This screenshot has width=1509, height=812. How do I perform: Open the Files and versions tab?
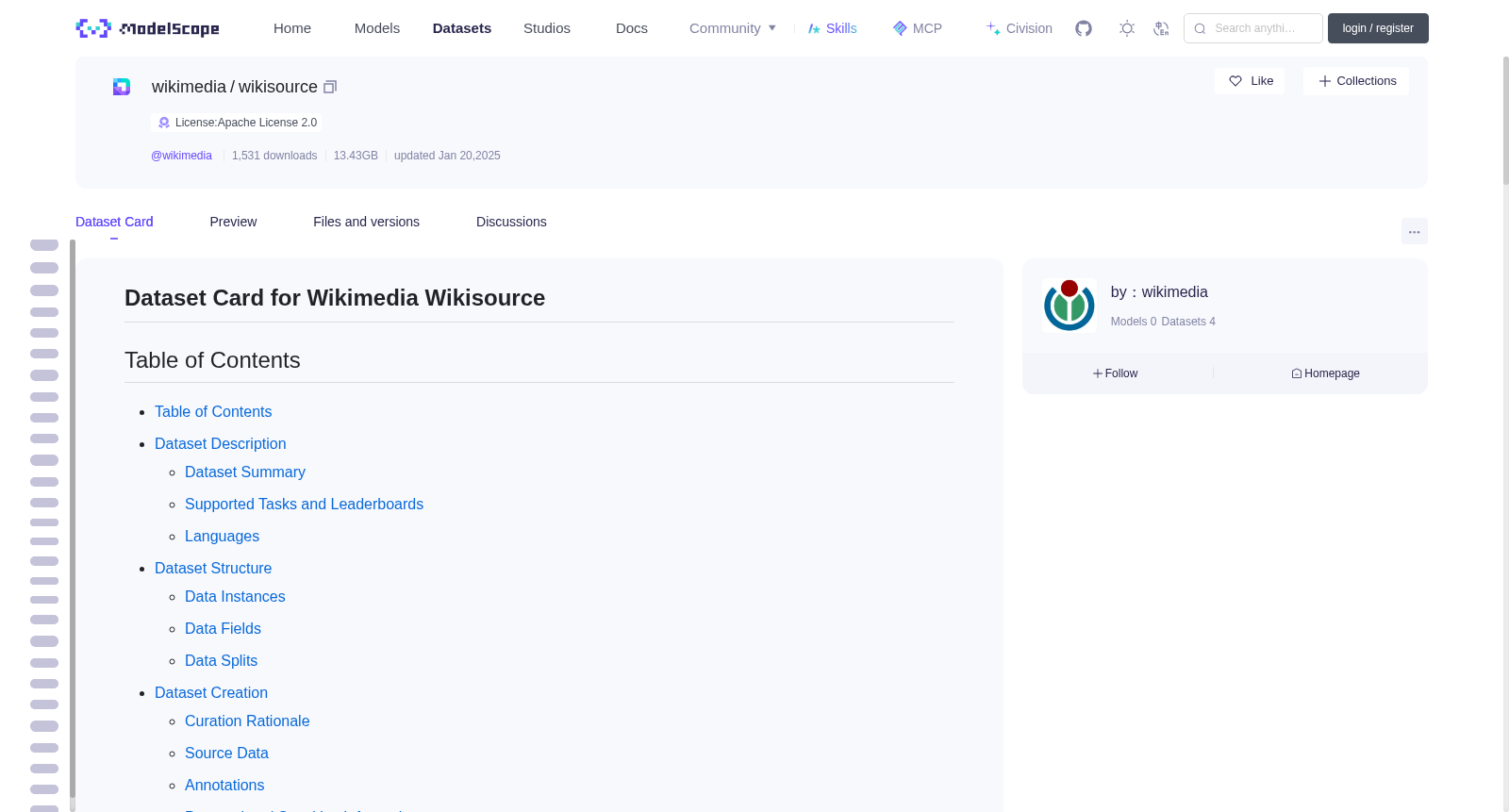366,222
